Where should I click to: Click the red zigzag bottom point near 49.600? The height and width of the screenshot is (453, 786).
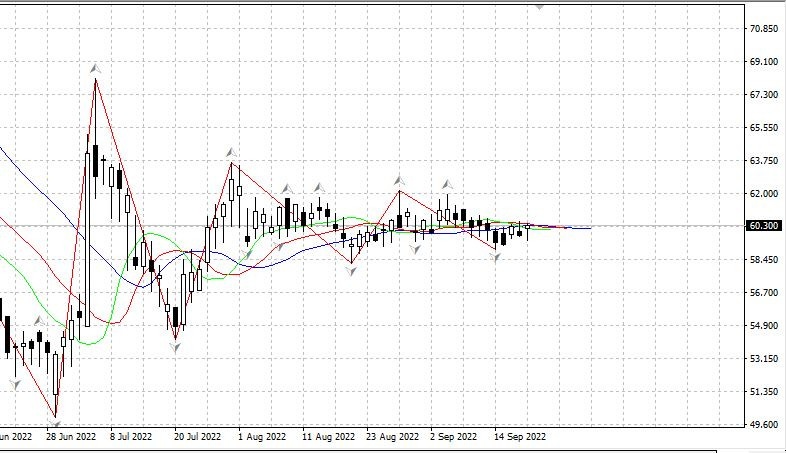click(x=56, y=416)
